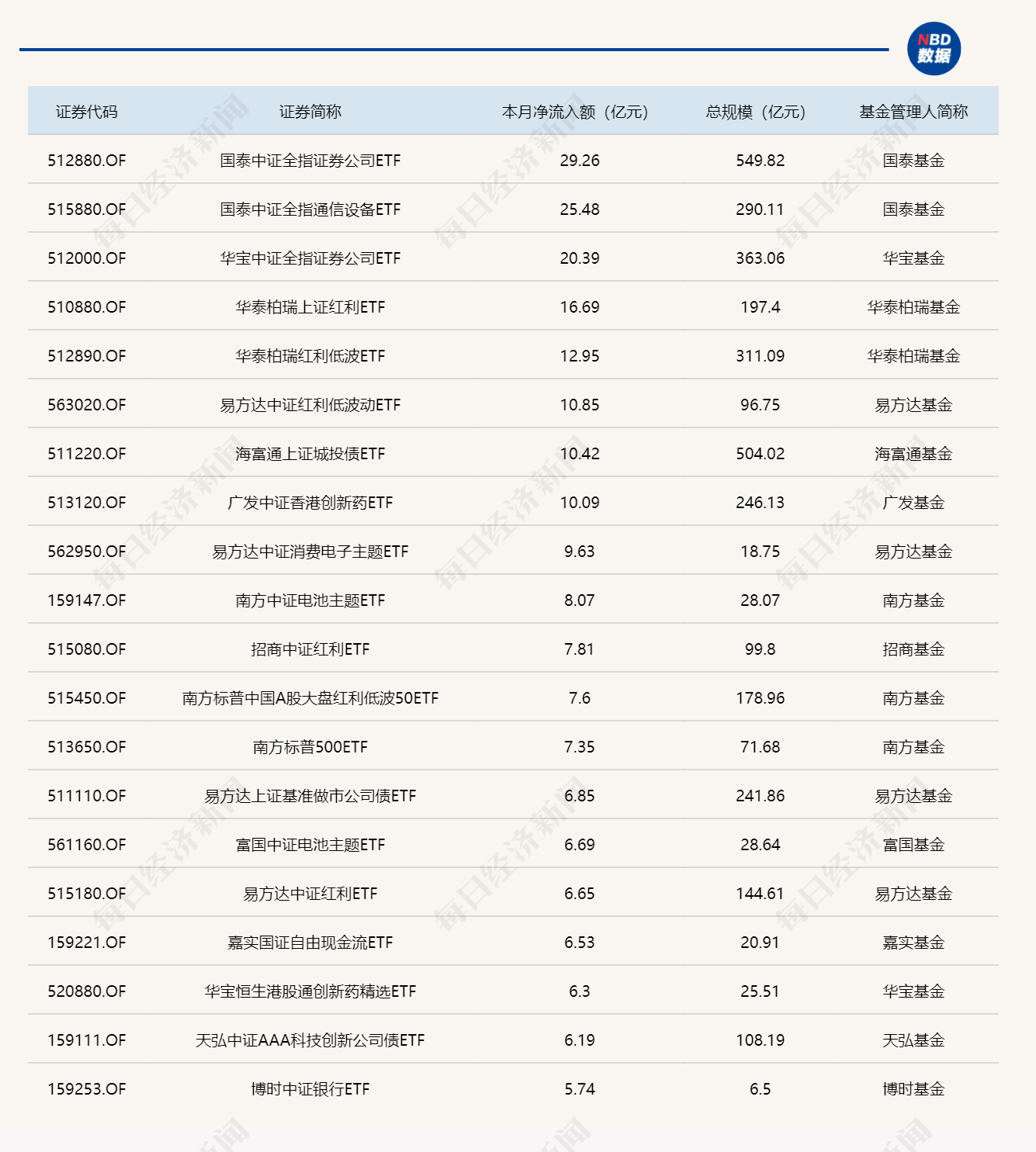Click 华宝恒生港股通创新药精选ETF name cell
Image resolution: width=1036 pixels, height=1152 pixels.
[310, 991]
